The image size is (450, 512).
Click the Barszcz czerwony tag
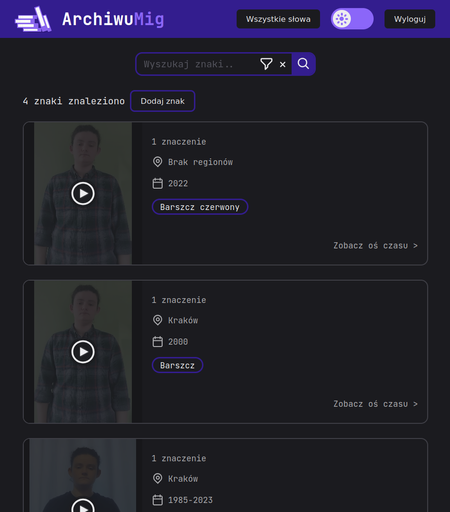click(x=200, y=207)
